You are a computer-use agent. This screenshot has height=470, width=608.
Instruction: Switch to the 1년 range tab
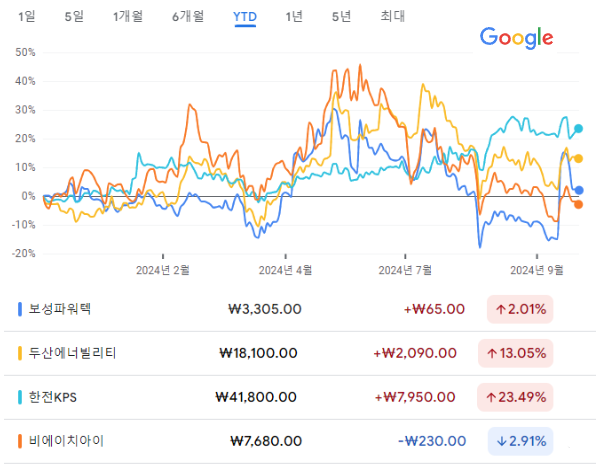pos(294,16)
